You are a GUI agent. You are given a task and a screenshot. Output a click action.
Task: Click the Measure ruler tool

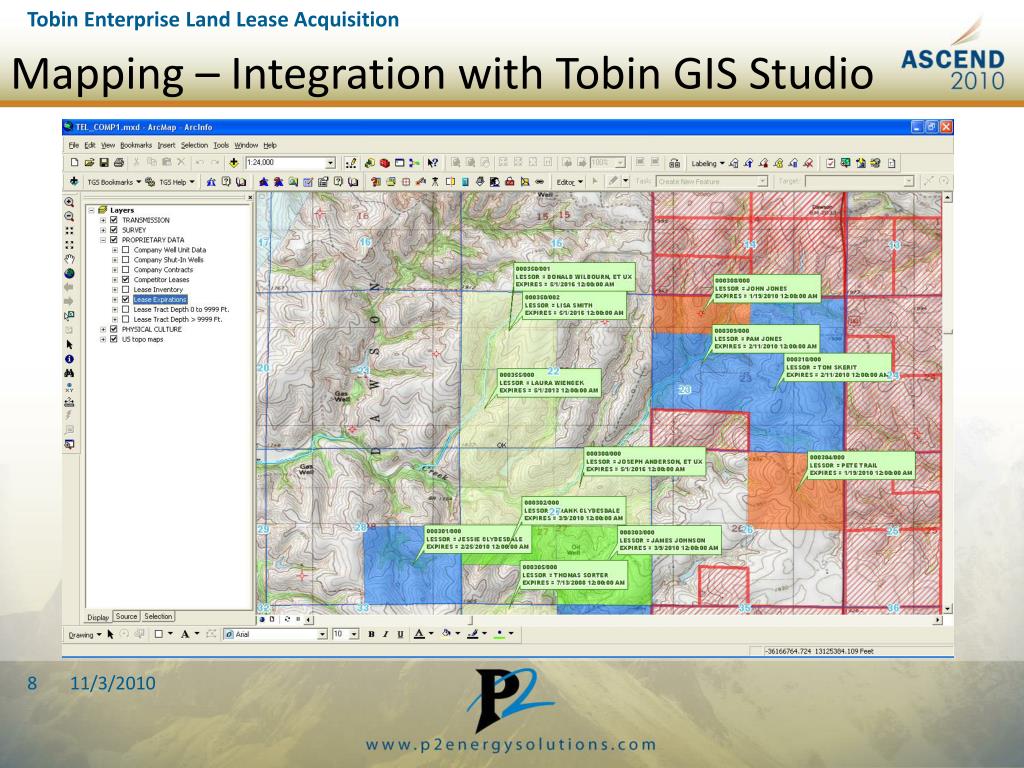(69, 402)
